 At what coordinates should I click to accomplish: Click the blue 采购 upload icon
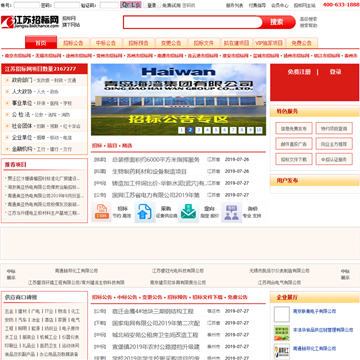(x=145, y=212)
